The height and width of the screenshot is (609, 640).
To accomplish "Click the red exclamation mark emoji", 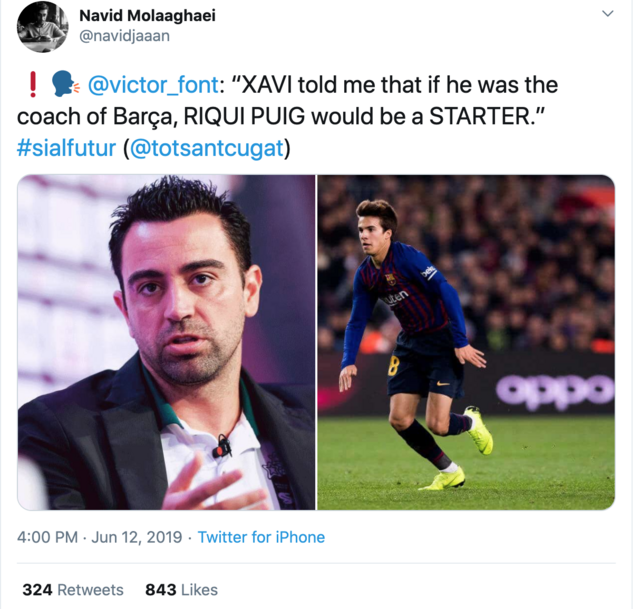I will [x=33, y=84].
